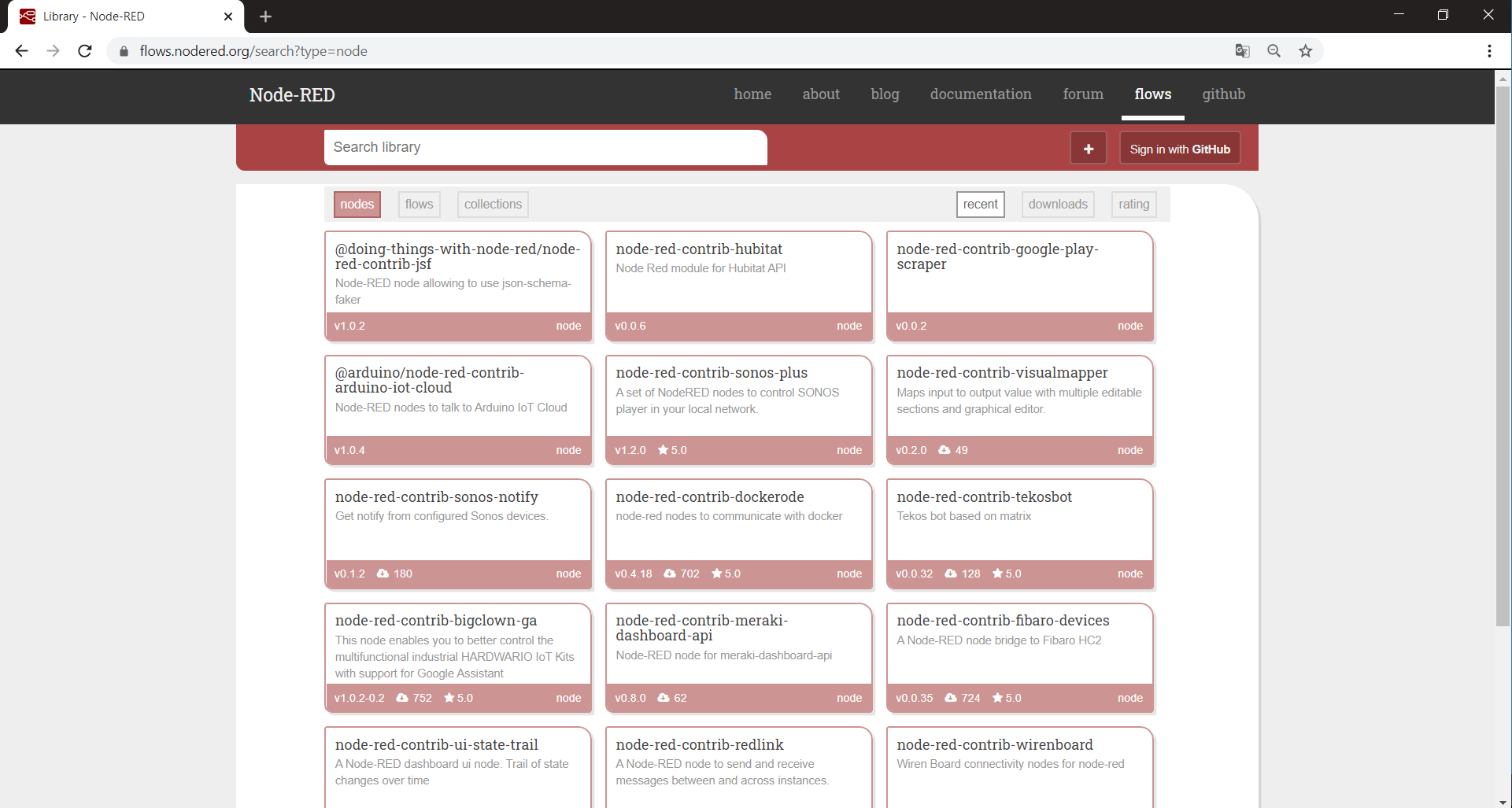Viewport: 1512px width, 808px height.
Task: Sort results by rating
Action: [1133, 205]
